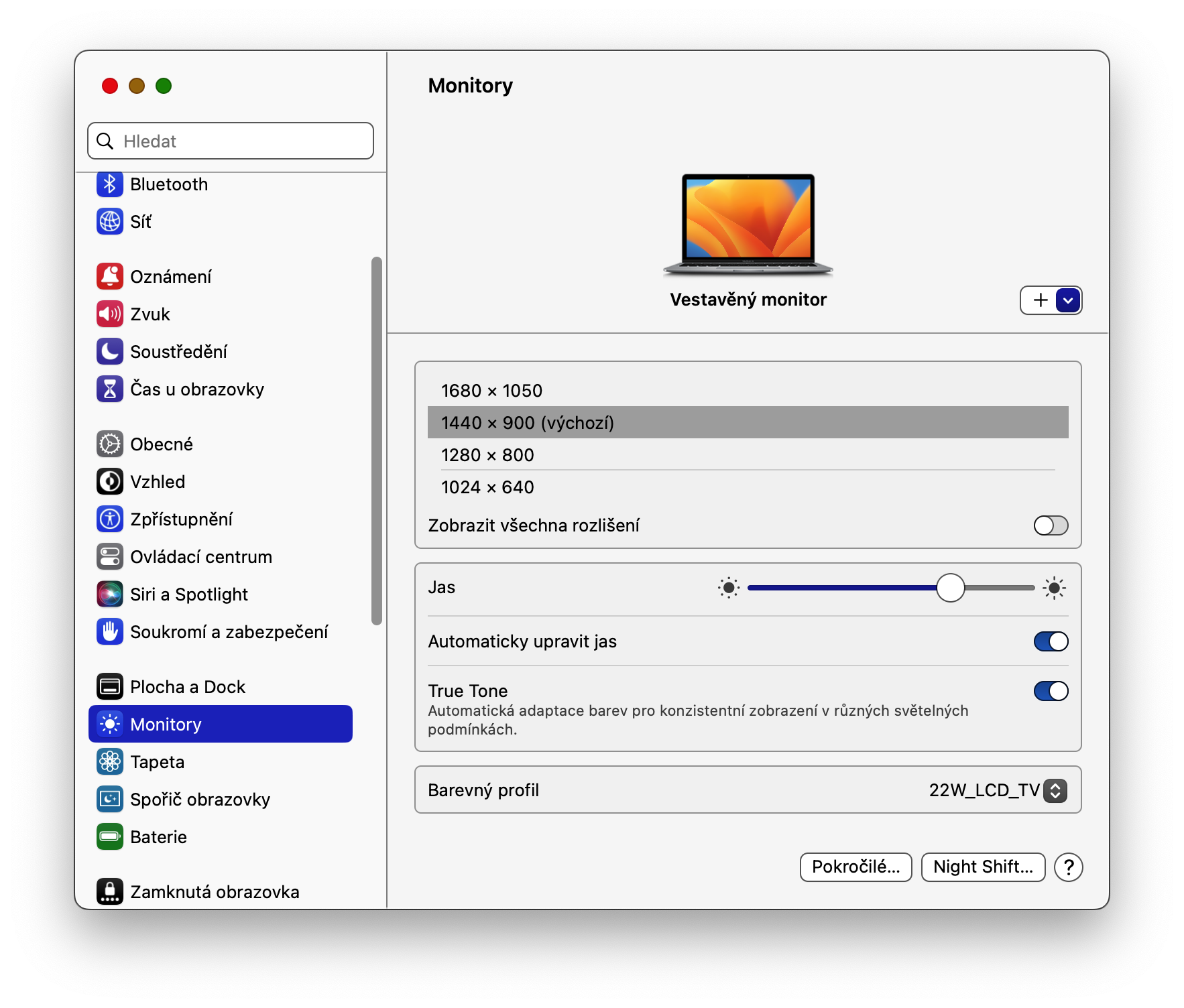Screen dimensions: 1184x1008
Task: Click the Baterie battery icon
Action: coord(110,837)
